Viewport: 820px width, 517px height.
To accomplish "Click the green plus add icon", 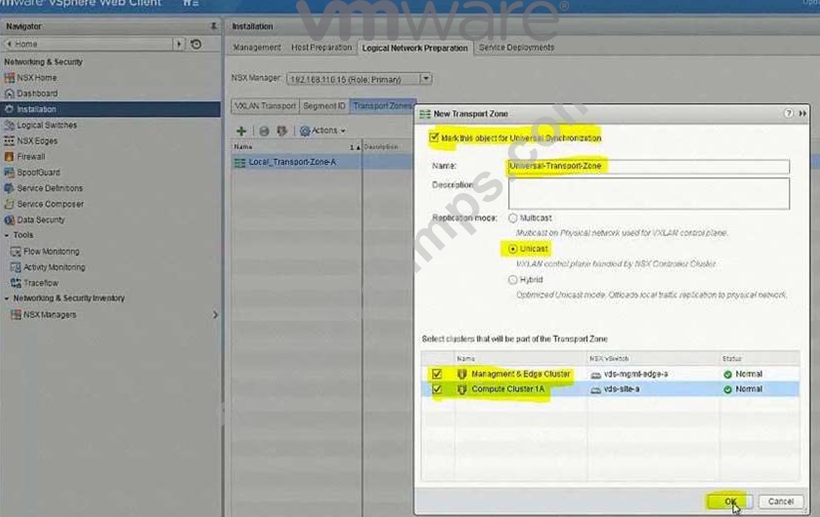I will click(241, 131).
